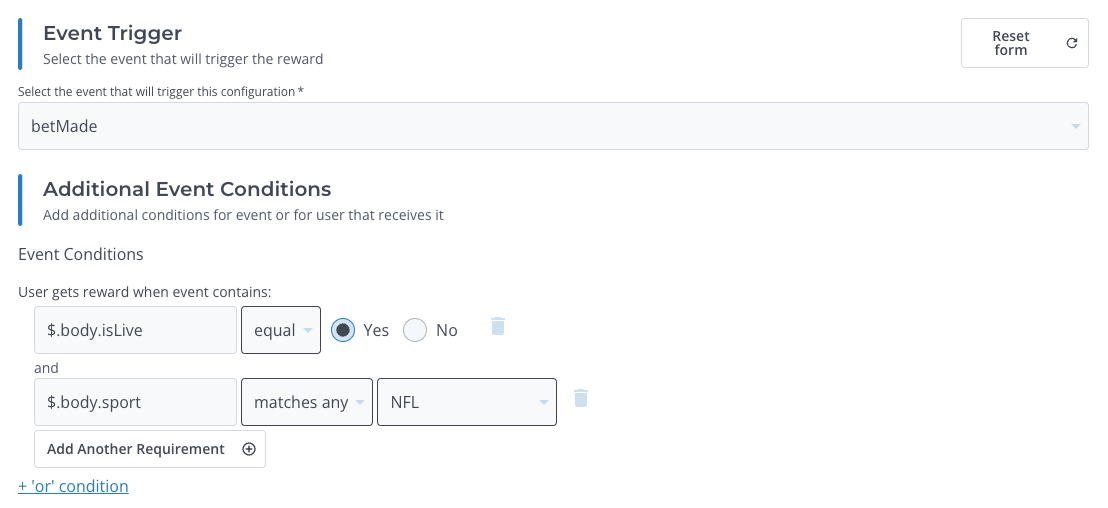
Task: Select the No radio button
Action: pos(415,330)
